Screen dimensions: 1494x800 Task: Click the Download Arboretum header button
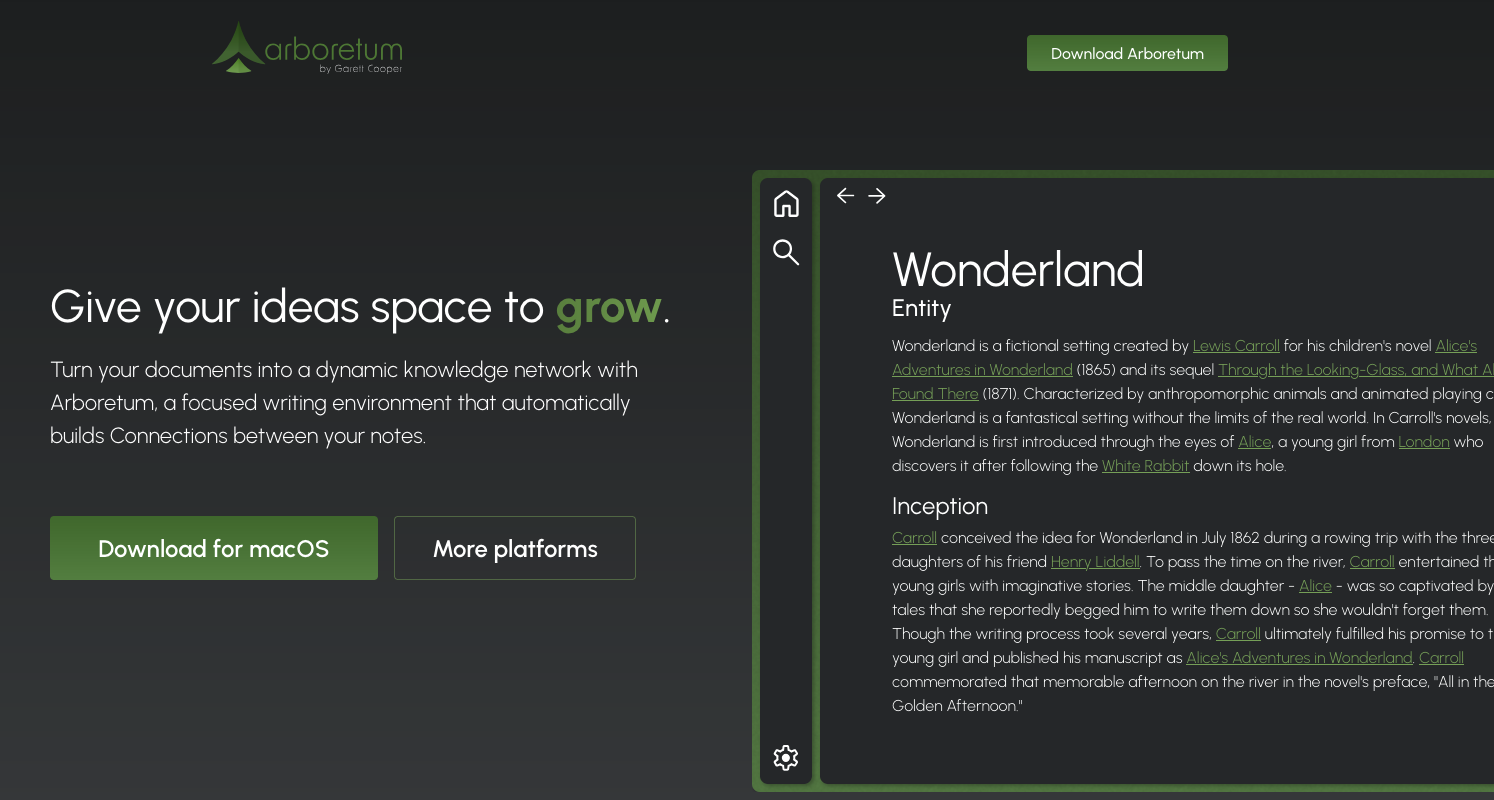(x=1127, y=53)
